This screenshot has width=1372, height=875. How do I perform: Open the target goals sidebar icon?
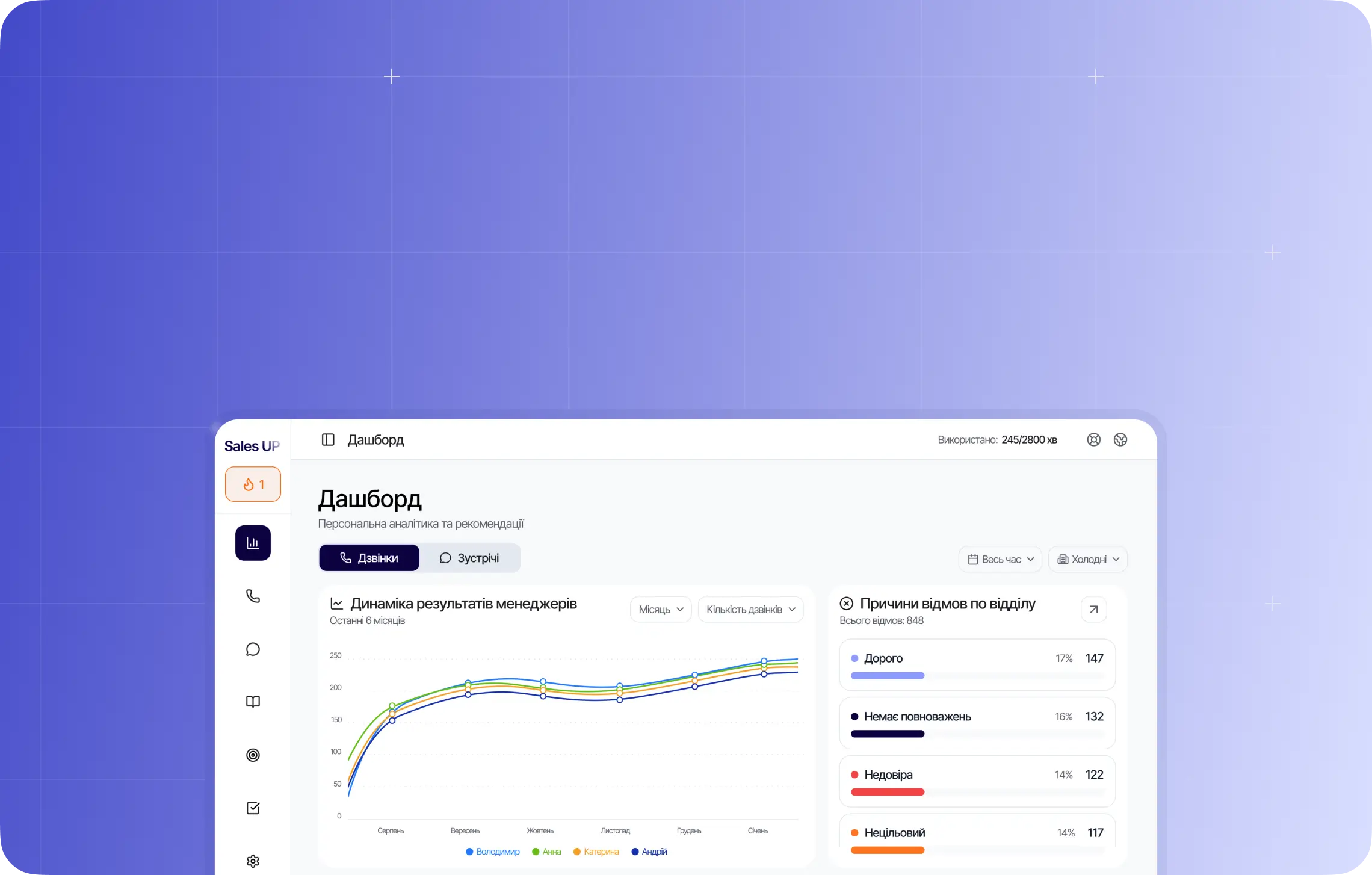pos(253,755)
